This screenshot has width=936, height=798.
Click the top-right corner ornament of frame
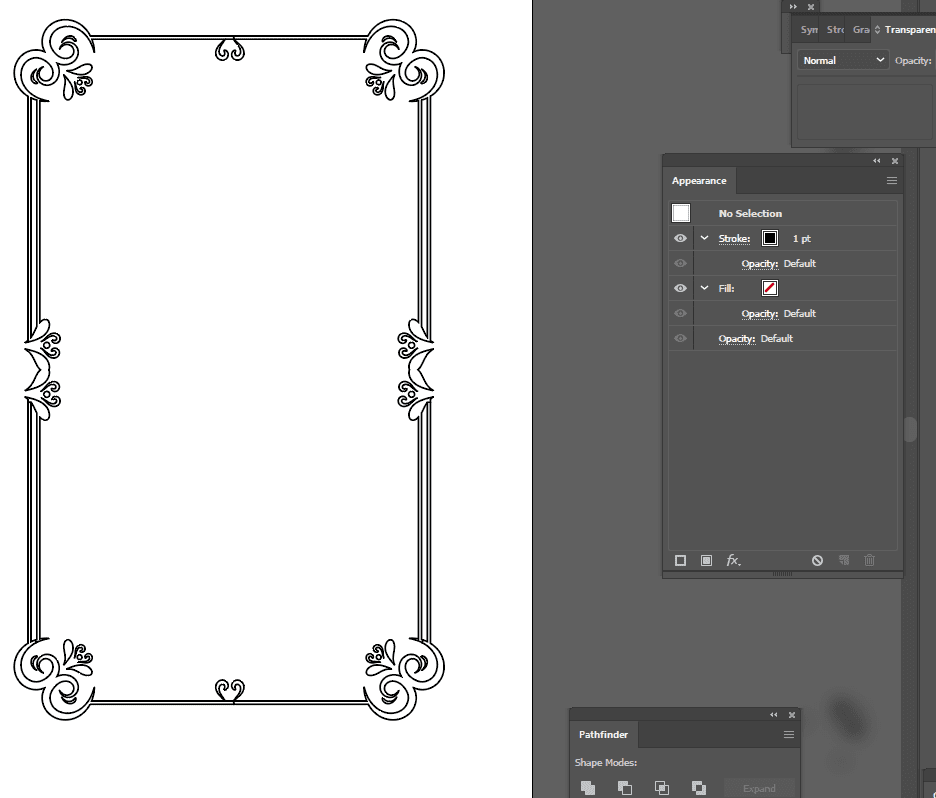pos(404,60)
